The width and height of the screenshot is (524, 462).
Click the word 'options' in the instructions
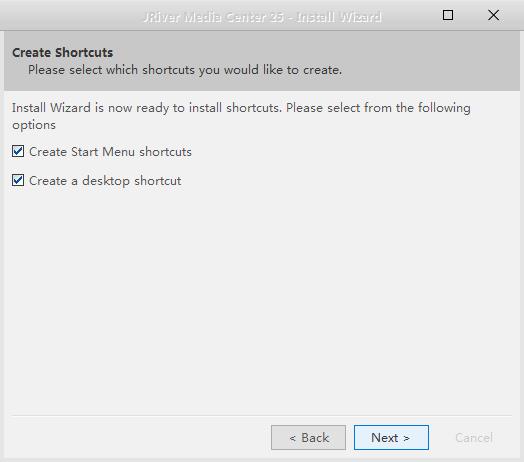click(x=34, y=125)
